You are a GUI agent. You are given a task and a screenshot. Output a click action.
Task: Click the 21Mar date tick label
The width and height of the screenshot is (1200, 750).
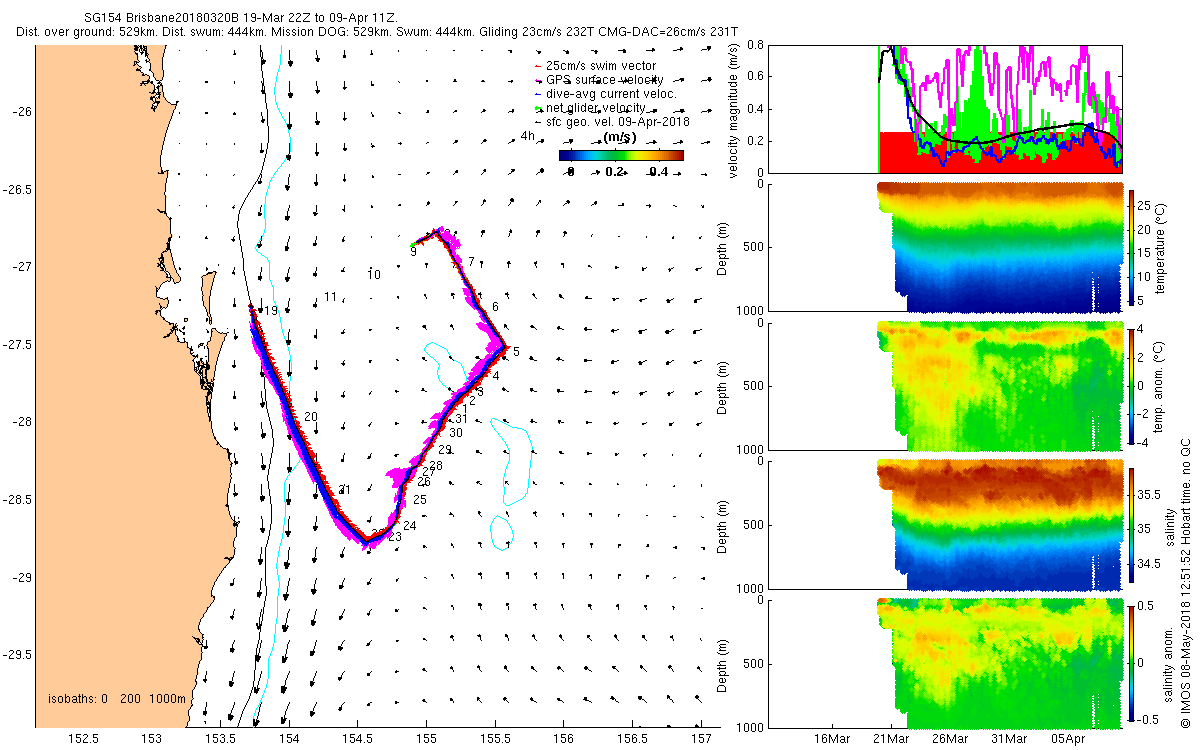click(892, 739)
